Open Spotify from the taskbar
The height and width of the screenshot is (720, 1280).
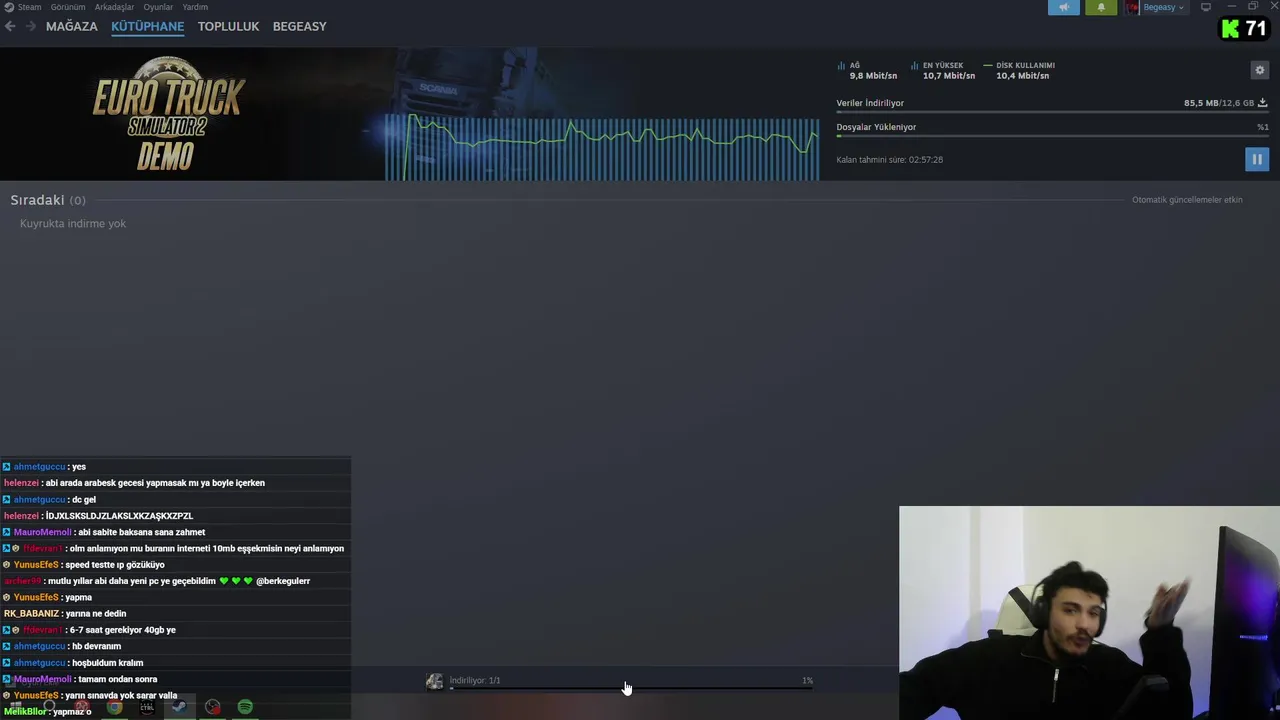coord(245,707)
